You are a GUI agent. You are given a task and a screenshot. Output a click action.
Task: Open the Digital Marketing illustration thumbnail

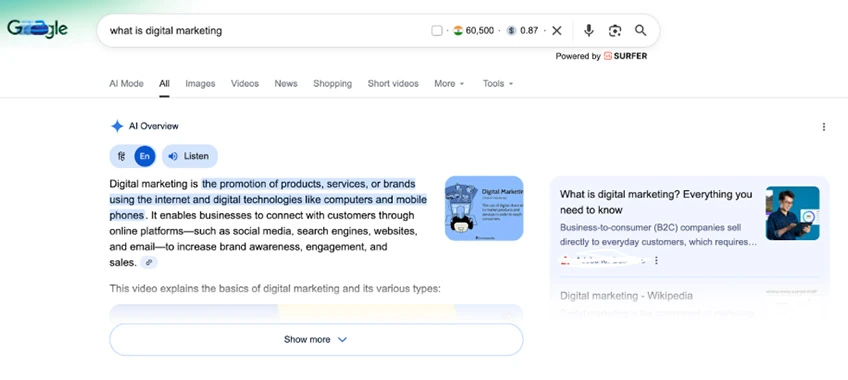pyautogui.click(x=484, y=208)
